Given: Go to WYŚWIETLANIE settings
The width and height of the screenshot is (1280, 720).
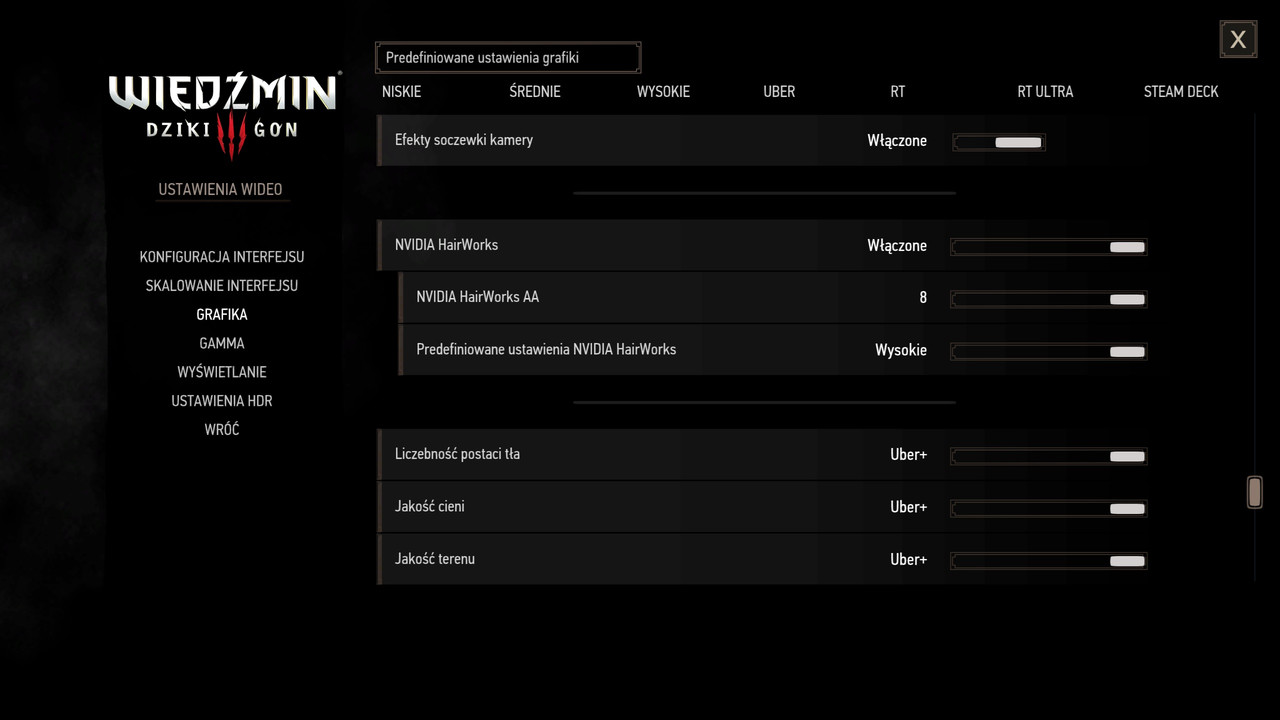Looking at the screenshot, I should pos(222,372).
